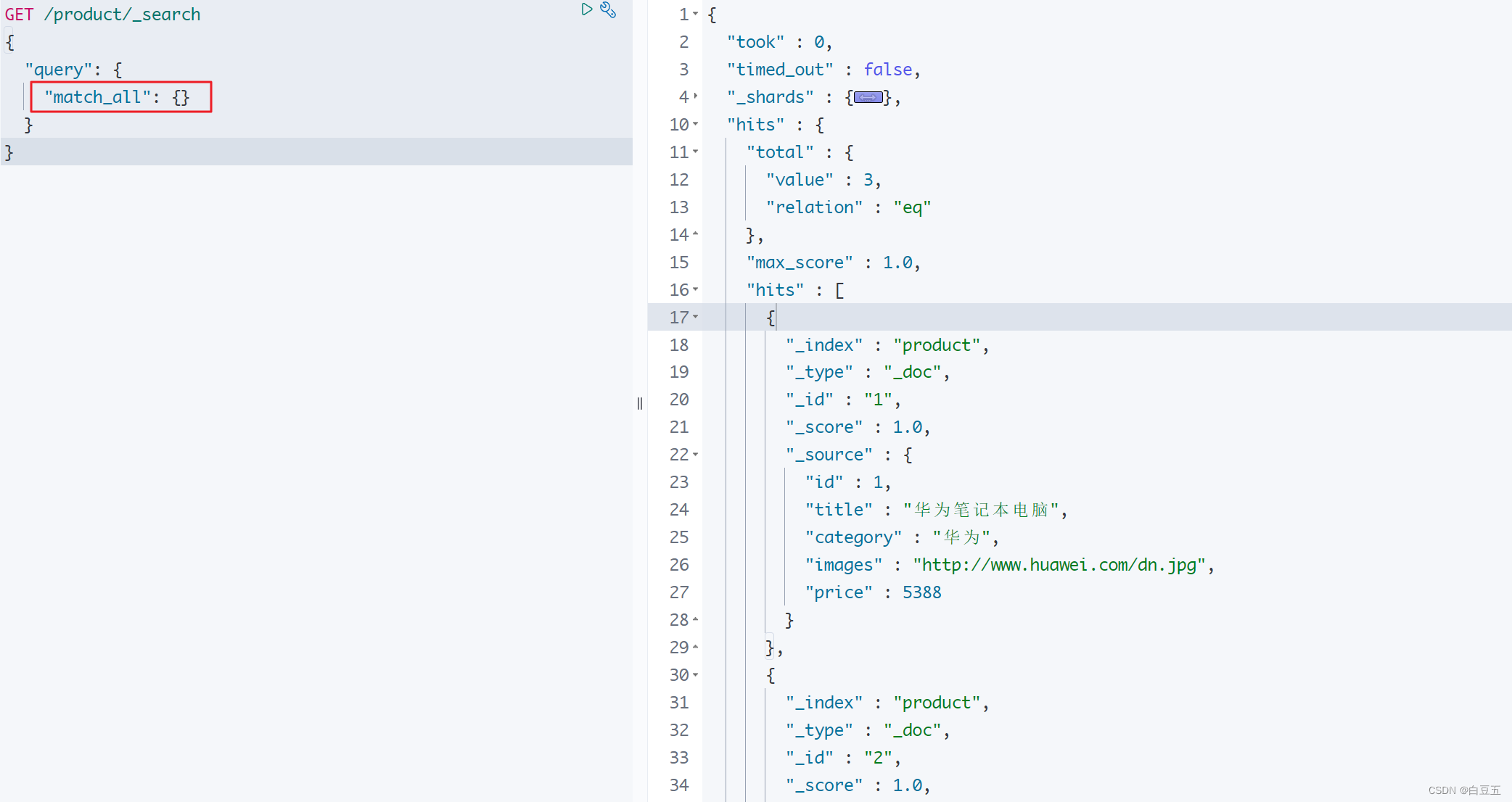The image size is (1512, 802).
Task: Click the "title" 华为笔记本电脑 line
Action: click(x=936, y=510)
